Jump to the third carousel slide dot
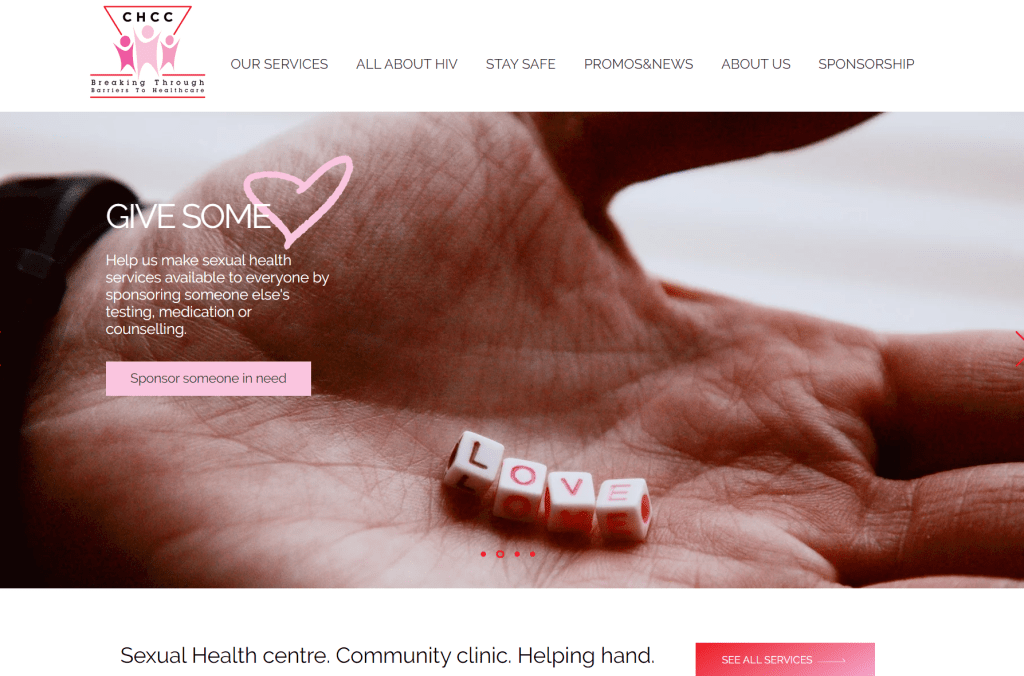This screenshot has height=676, width=1024. click(x=517, y=554)
